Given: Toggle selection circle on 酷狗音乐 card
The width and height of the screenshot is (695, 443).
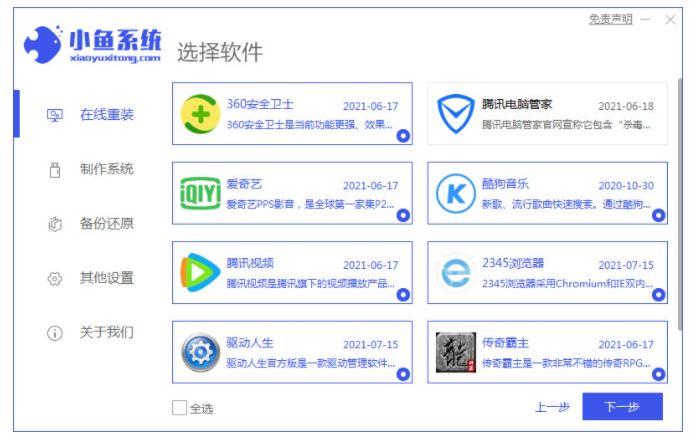Looking at the screenshot, I should [x=658, y=215].
